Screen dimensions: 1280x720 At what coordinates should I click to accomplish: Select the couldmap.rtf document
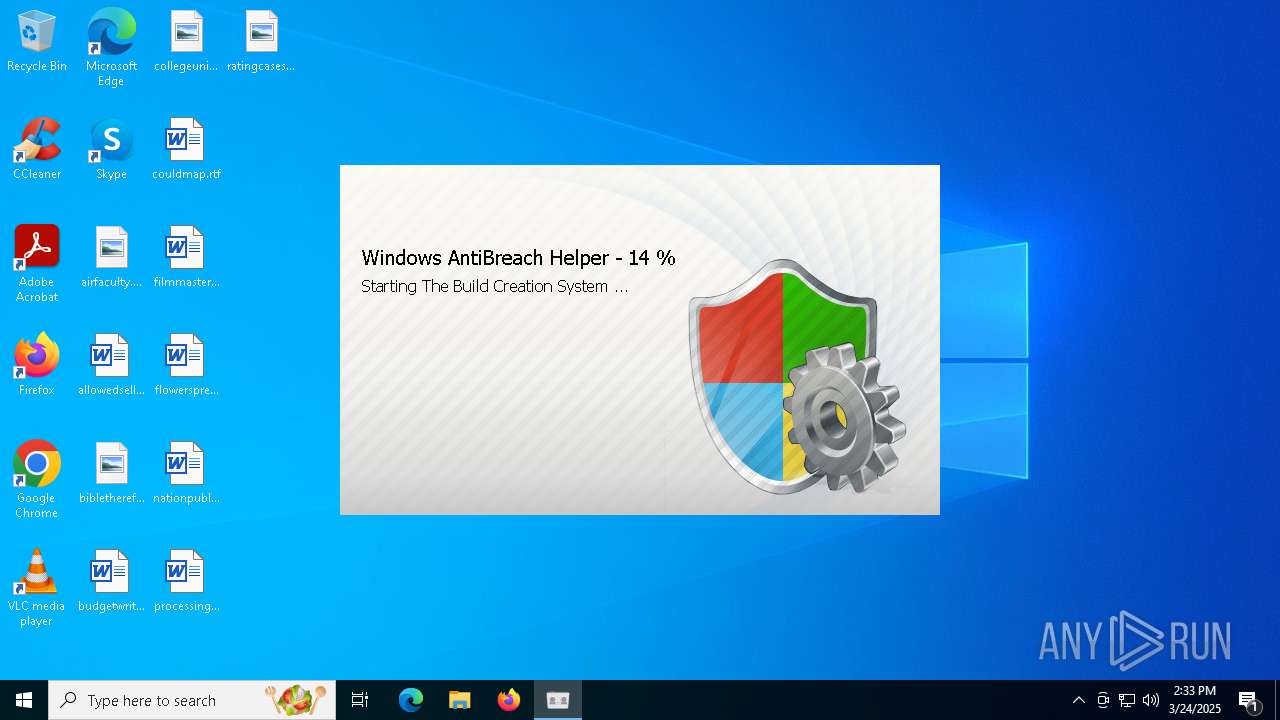[x=186, y=150]
